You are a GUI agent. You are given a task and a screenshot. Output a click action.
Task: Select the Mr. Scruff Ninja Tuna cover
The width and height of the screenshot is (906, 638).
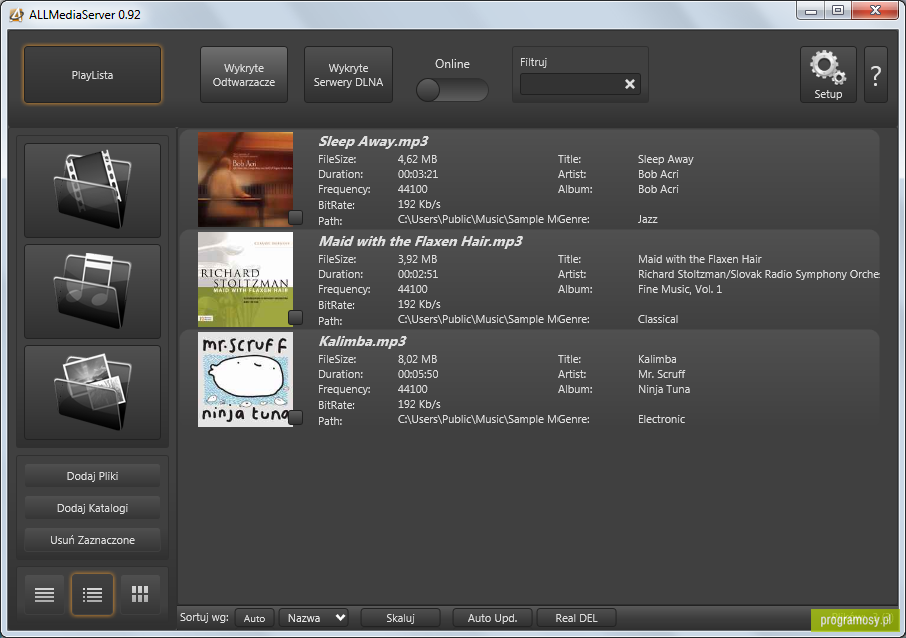pyautogui.click(x=246, y=379)
